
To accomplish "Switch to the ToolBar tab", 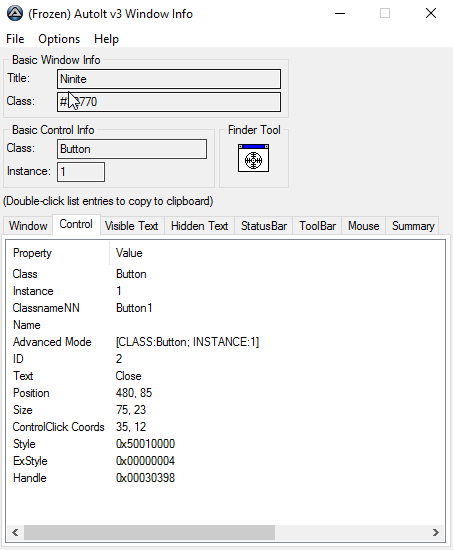I will pyautogui.click(x=318, y=226).
